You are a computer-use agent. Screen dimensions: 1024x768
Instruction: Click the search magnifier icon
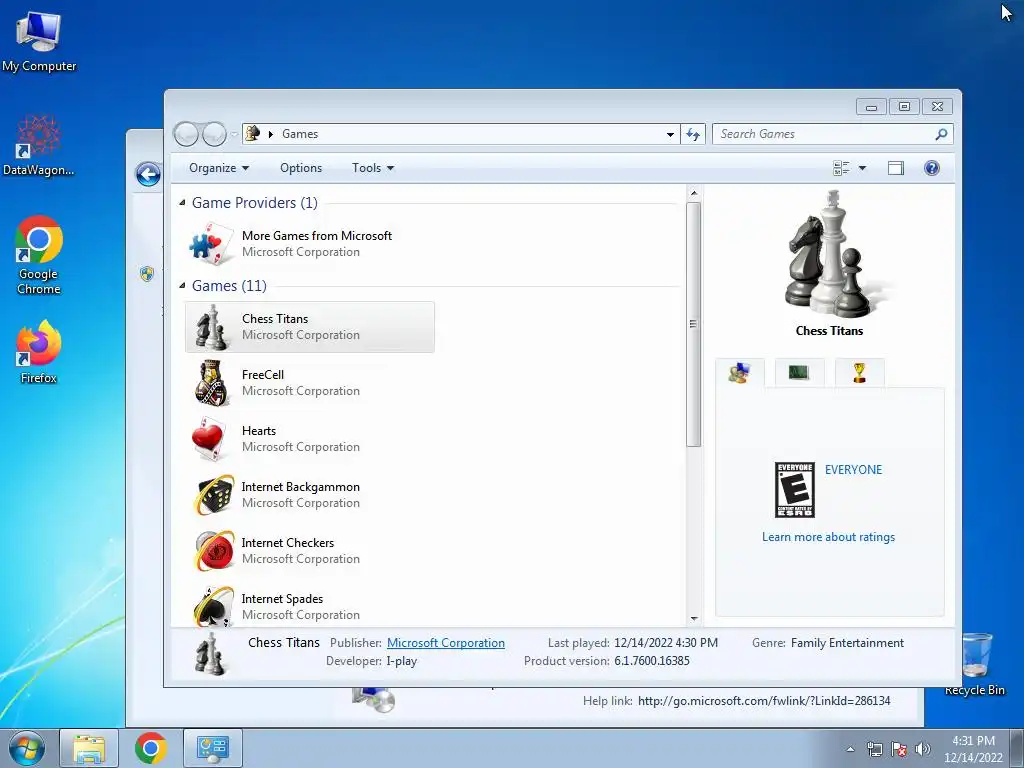941,134
